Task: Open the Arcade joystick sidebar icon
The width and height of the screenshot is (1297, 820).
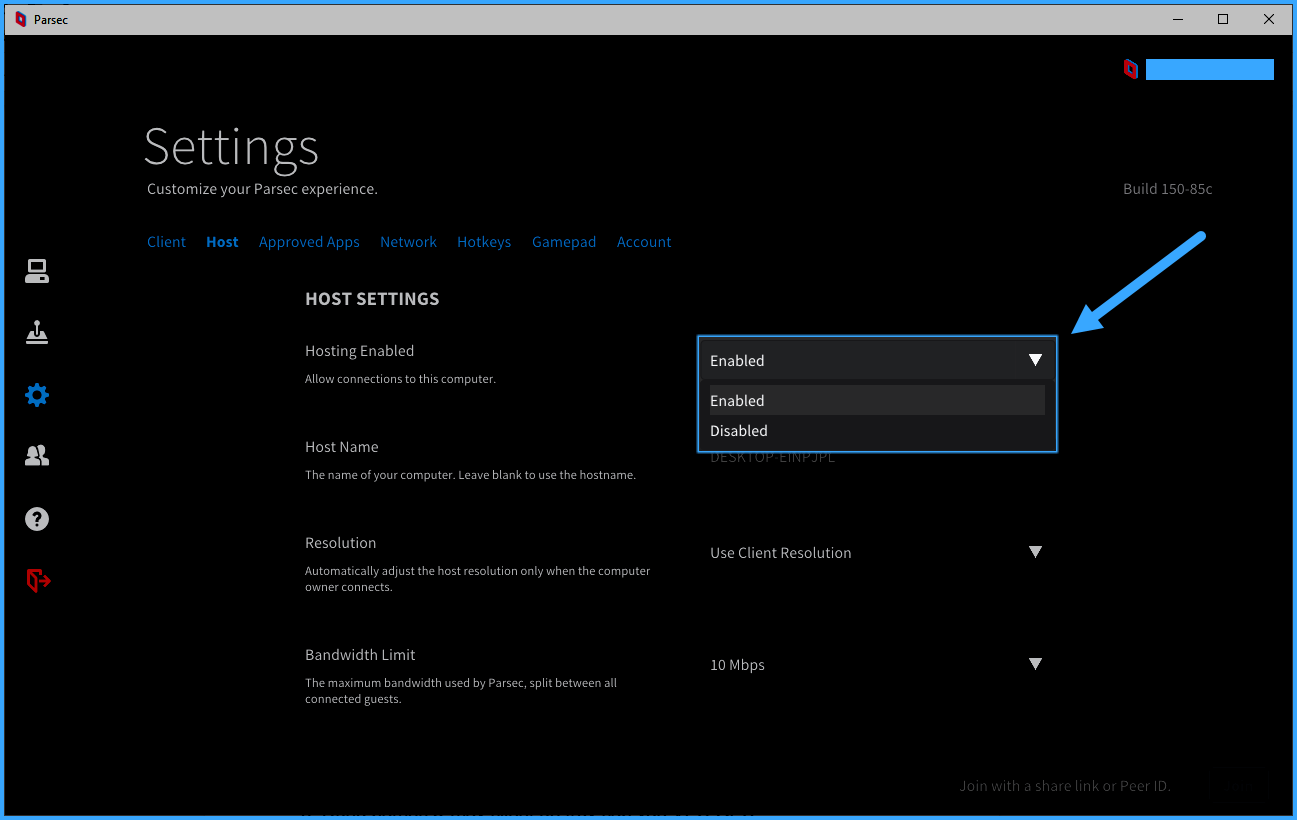Action: pos(37,332)
